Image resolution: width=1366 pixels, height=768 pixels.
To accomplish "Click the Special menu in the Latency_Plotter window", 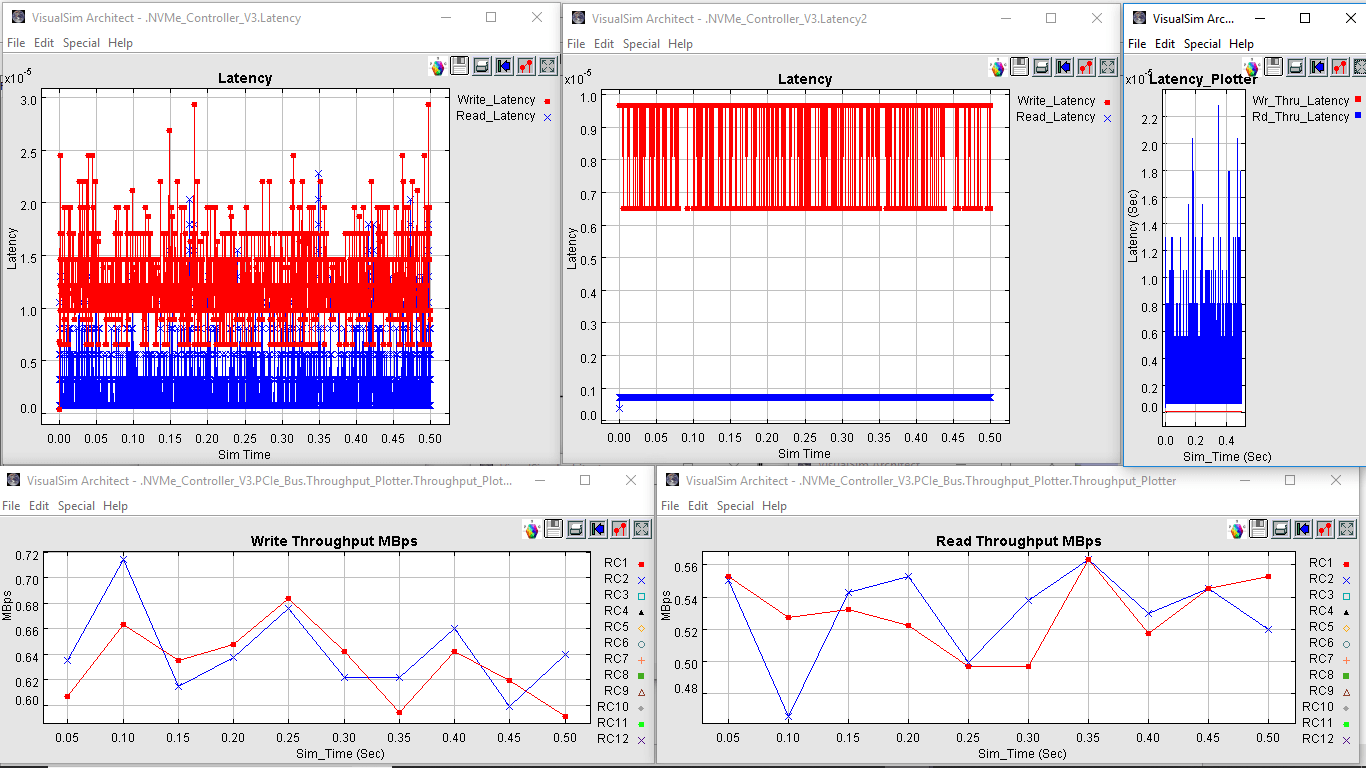I will tap(1202, 44).
